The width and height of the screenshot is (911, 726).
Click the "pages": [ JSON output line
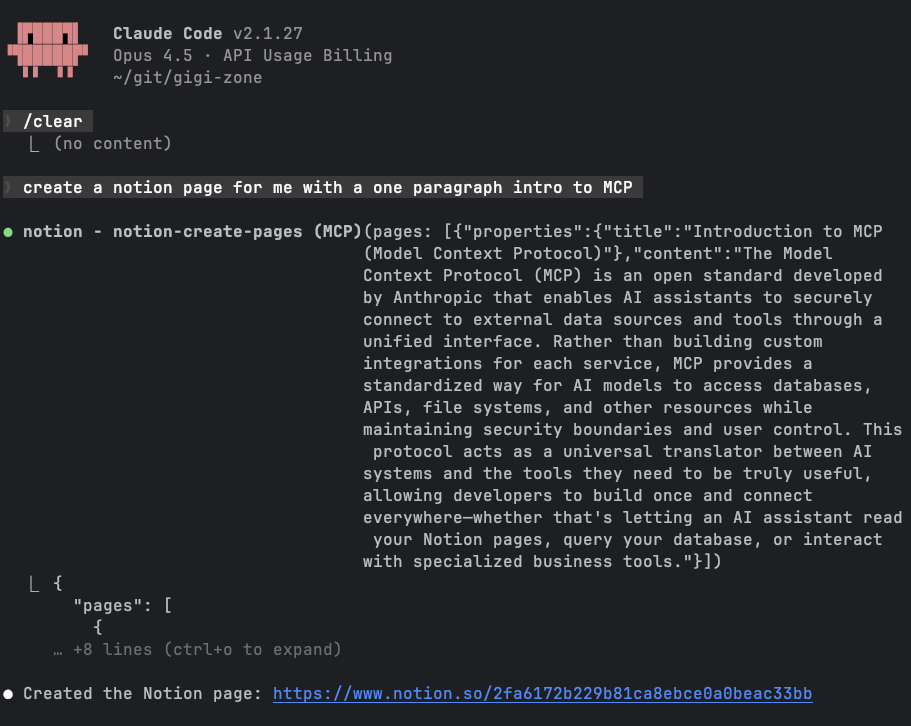(124, 606)
